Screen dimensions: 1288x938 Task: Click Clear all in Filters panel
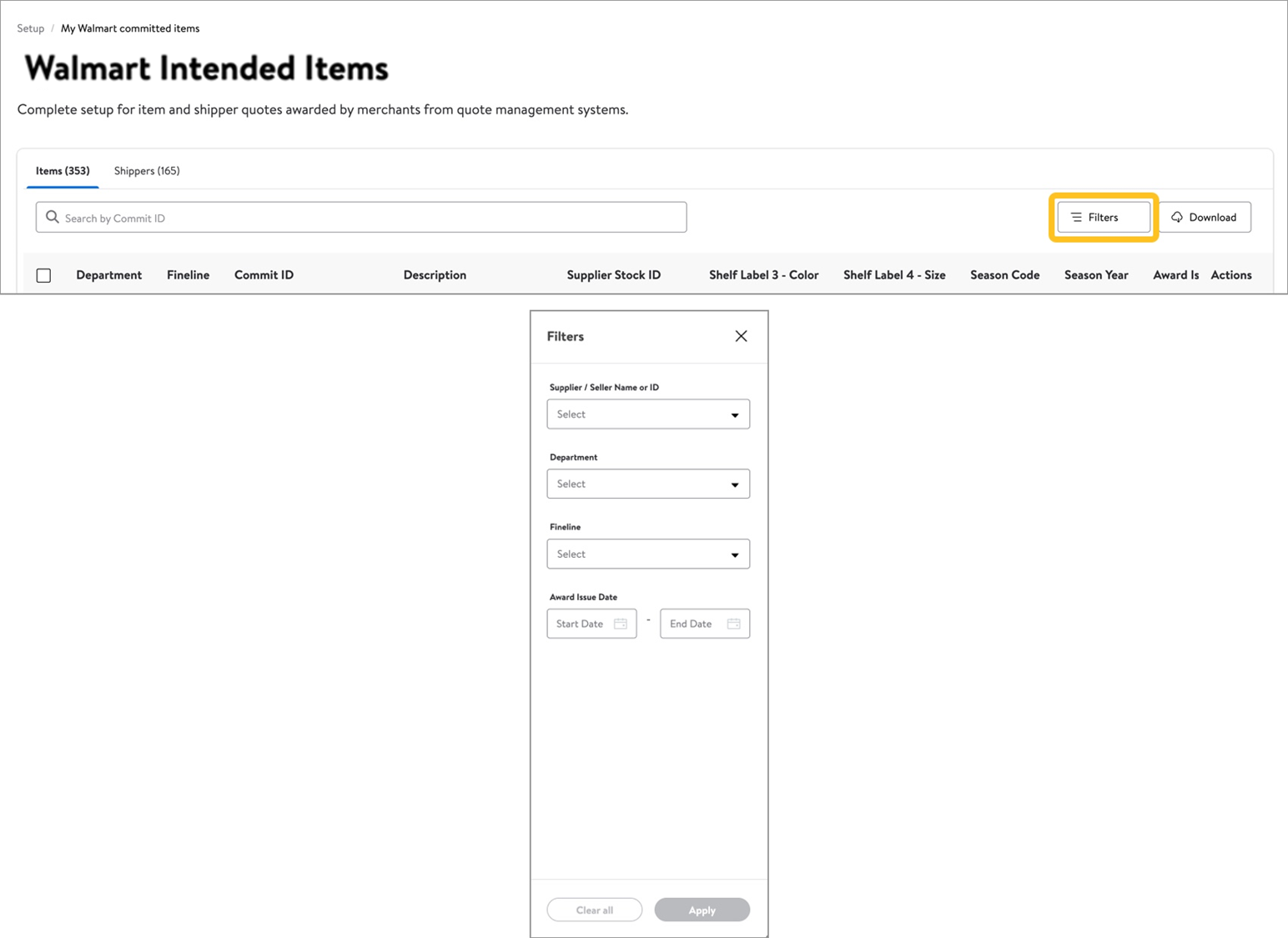595,910
